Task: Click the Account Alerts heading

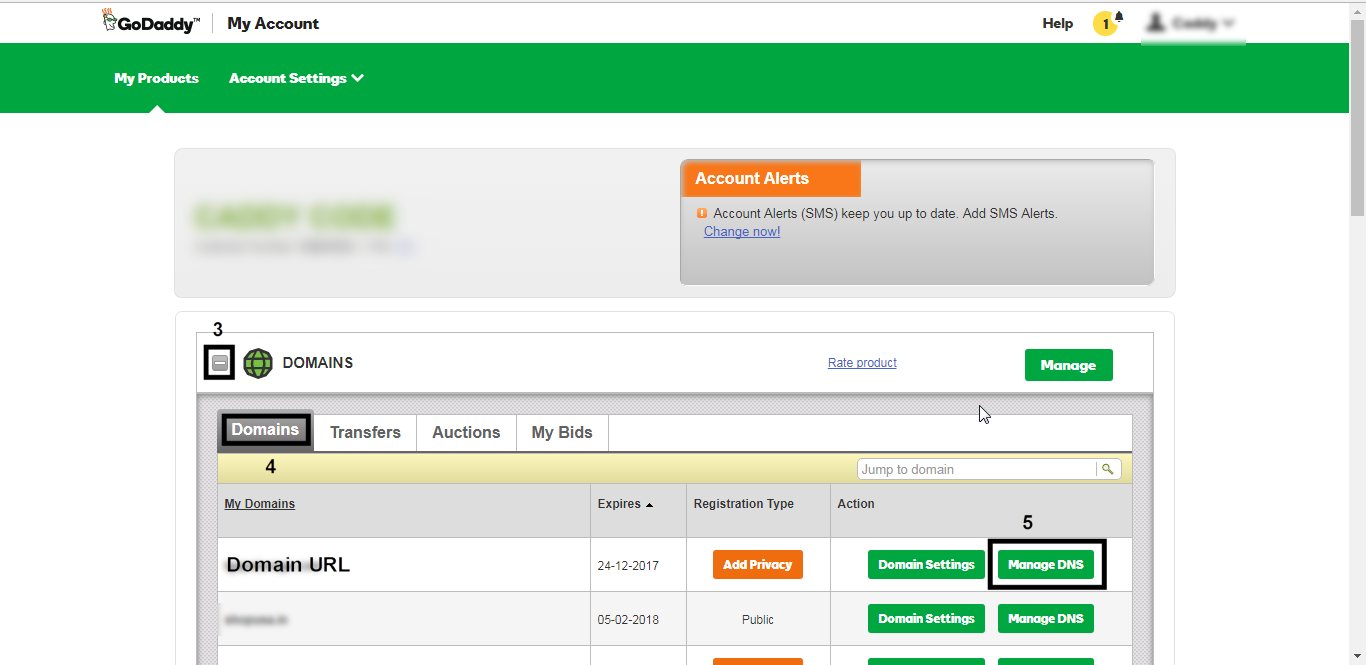Action: (752, 178)
